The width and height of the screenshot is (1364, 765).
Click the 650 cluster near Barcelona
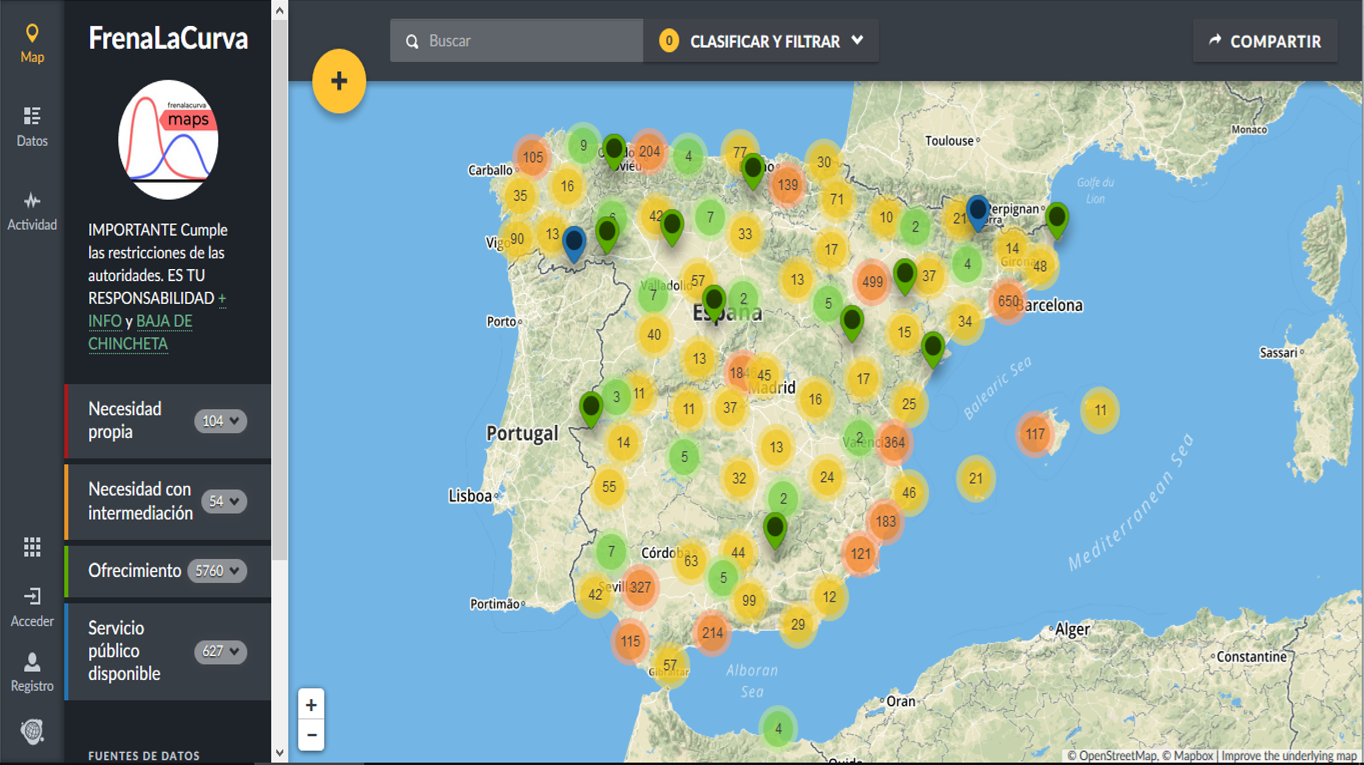click(x=1008, y=300)
